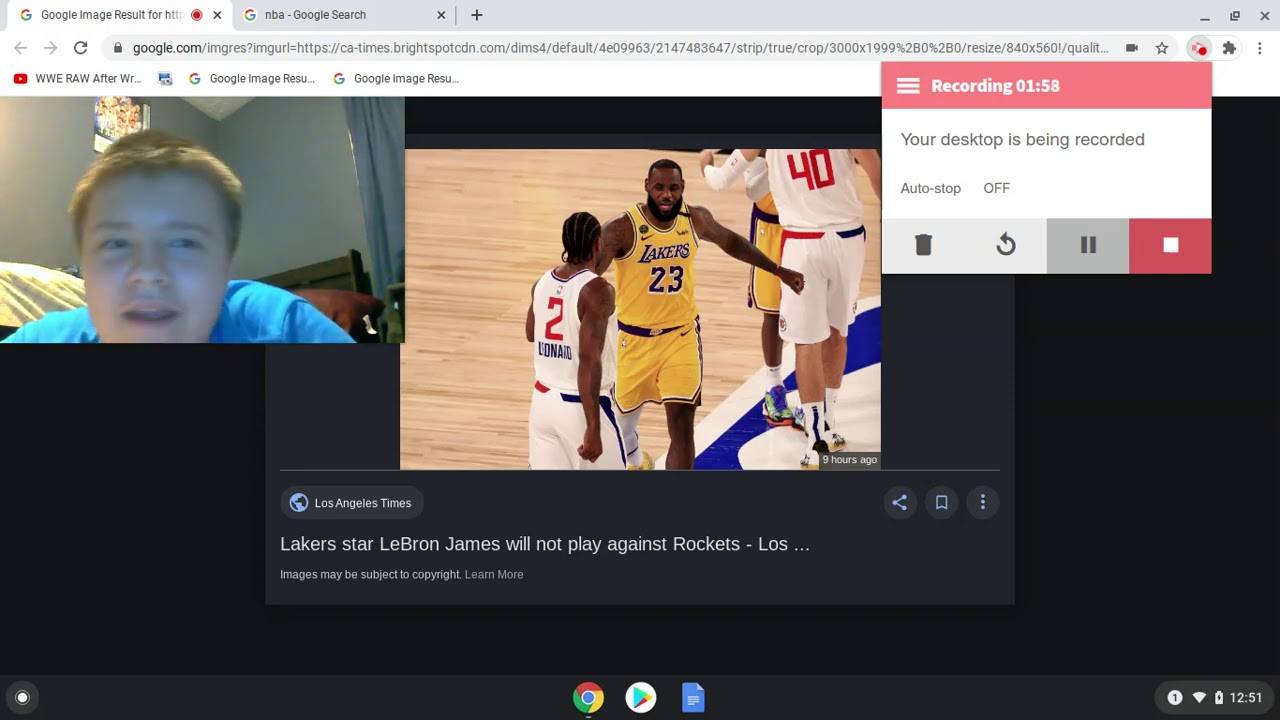
Task: Open the Extensions puzzle icon
Action: (x=1229, y=48)
